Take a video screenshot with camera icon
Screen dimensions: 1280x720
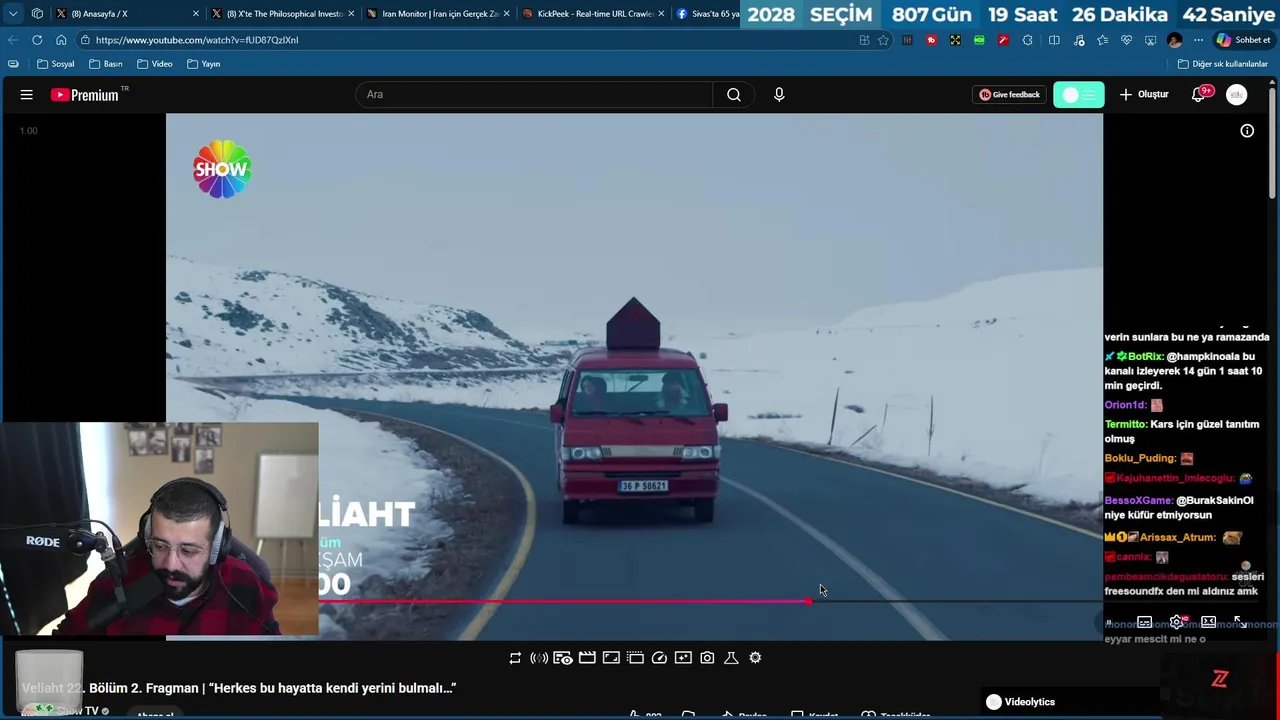707,658
